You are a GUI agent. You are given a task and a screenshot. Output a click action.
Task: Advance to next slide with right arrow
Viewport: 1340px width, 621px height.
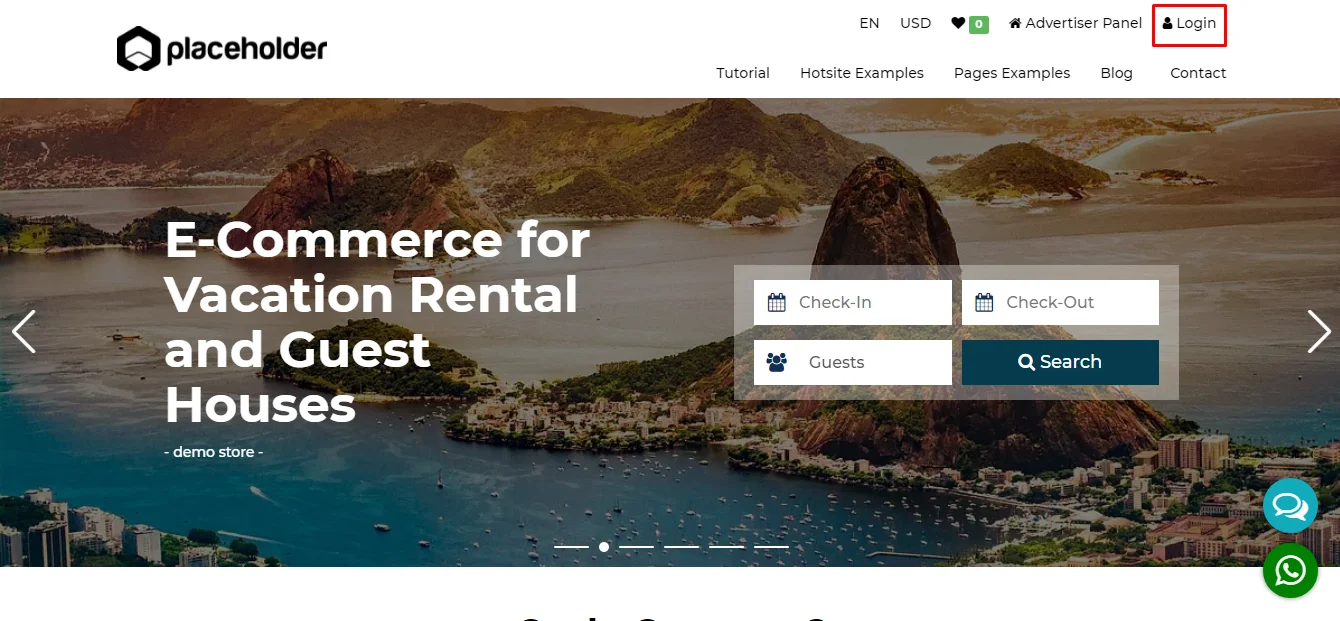pos(1319,331)
